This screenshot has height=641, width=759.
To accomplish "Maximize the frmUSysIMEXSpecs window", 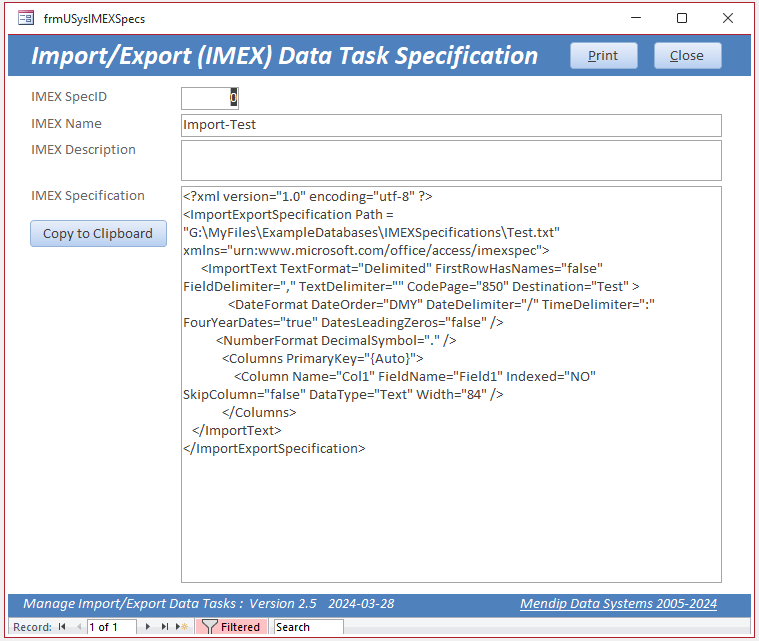I will [682, 18].
